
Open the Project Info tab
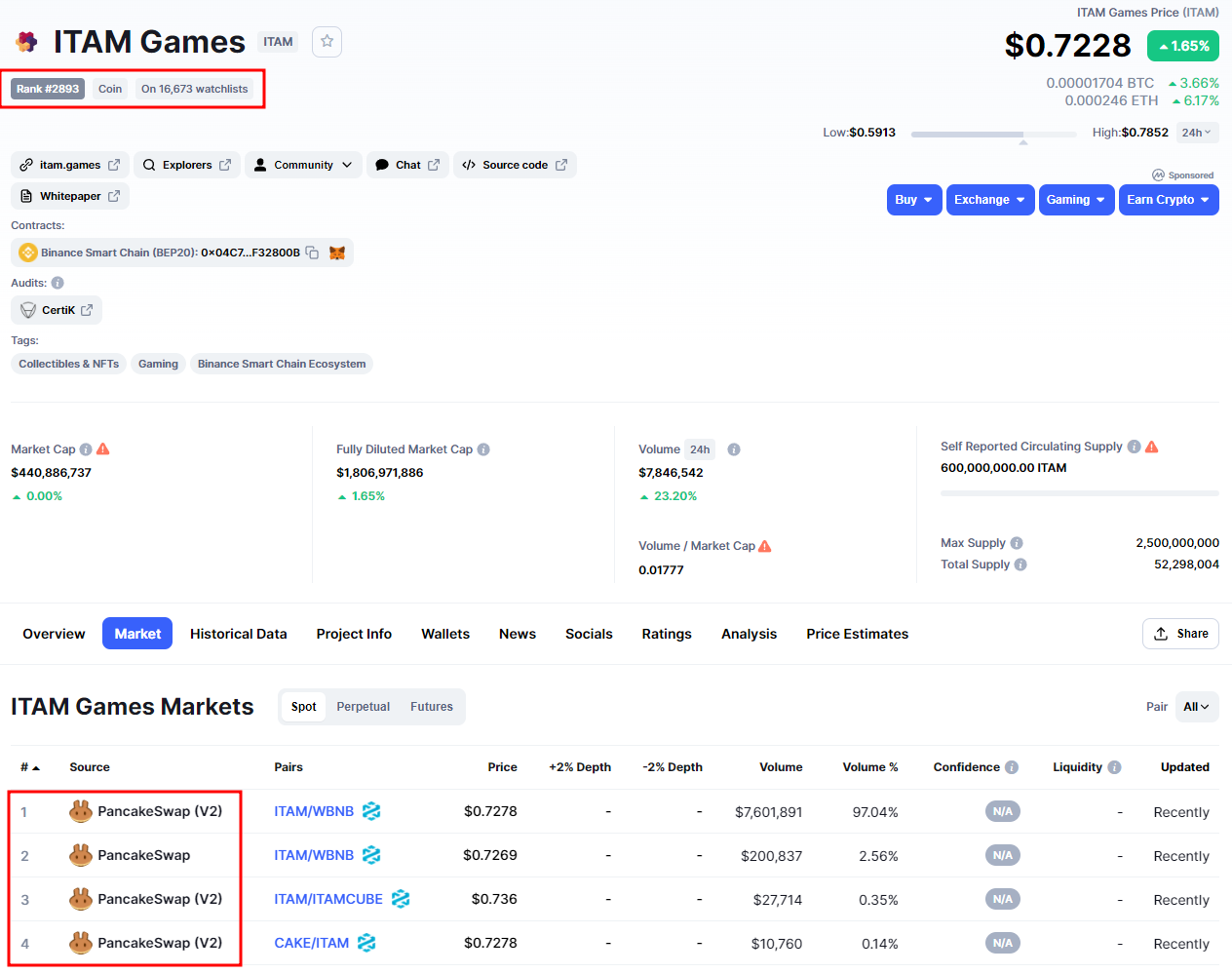[354, 634]
